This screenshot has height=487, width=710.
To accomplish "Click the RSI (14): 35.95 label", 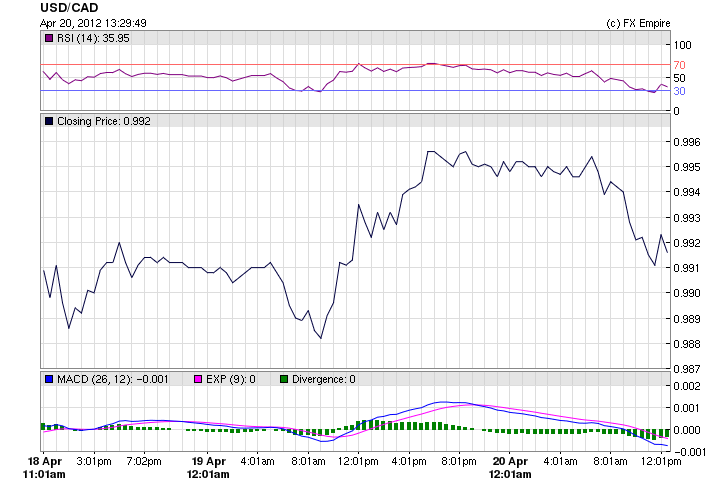I will [93, 38].
